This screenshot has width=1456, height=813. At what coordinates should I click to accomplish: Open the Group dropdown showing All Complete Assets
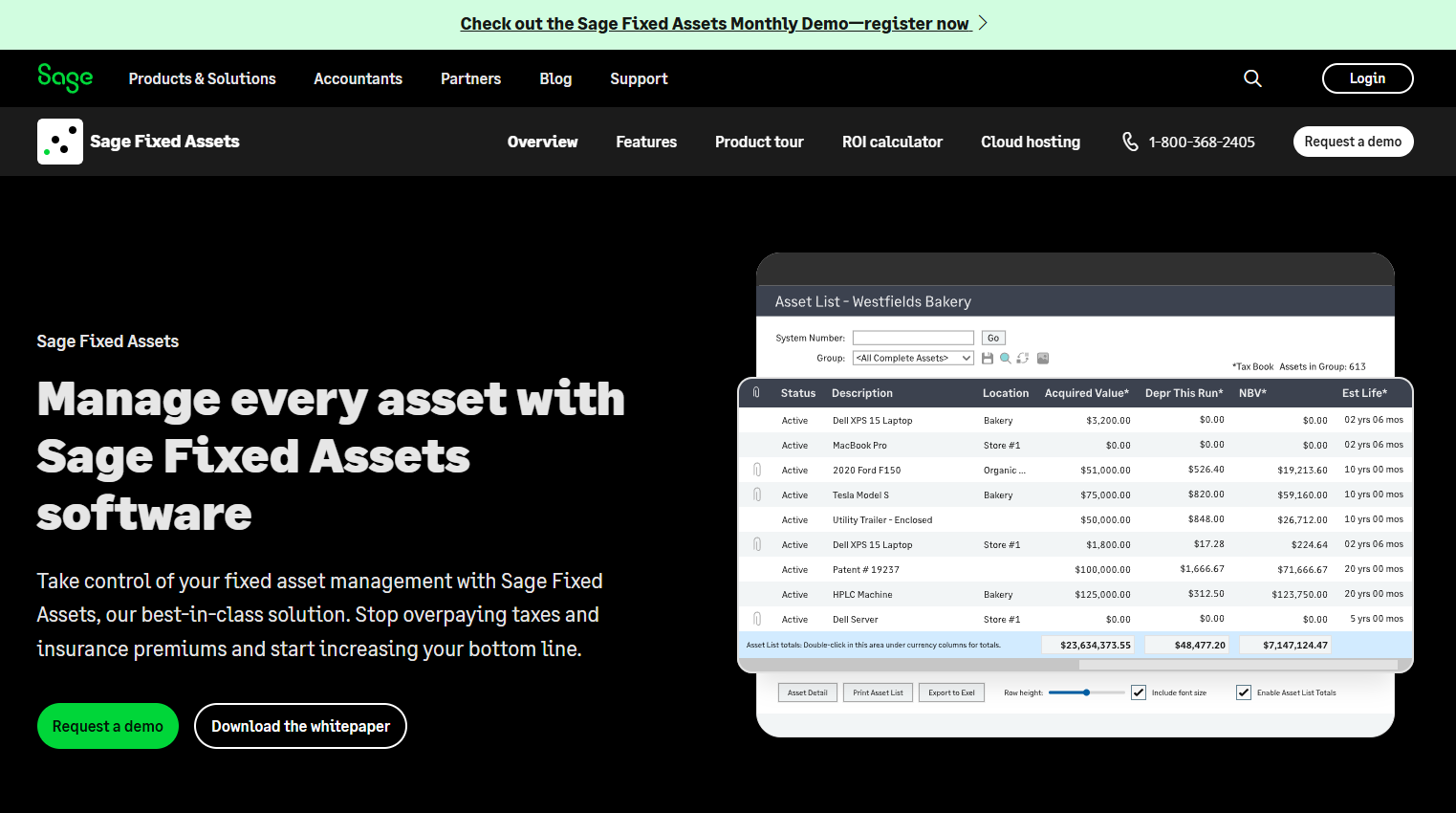913,357
